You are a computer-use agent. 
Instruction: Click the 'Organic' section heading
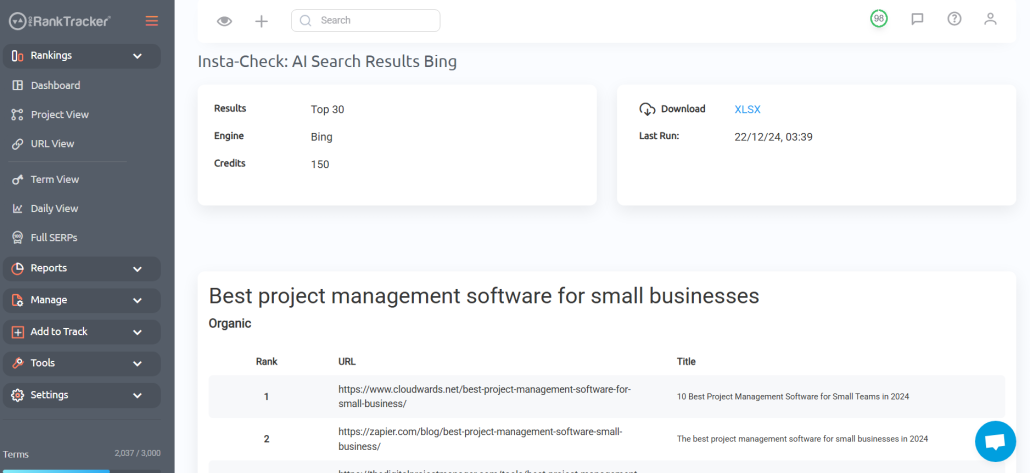tap(230, 323)
